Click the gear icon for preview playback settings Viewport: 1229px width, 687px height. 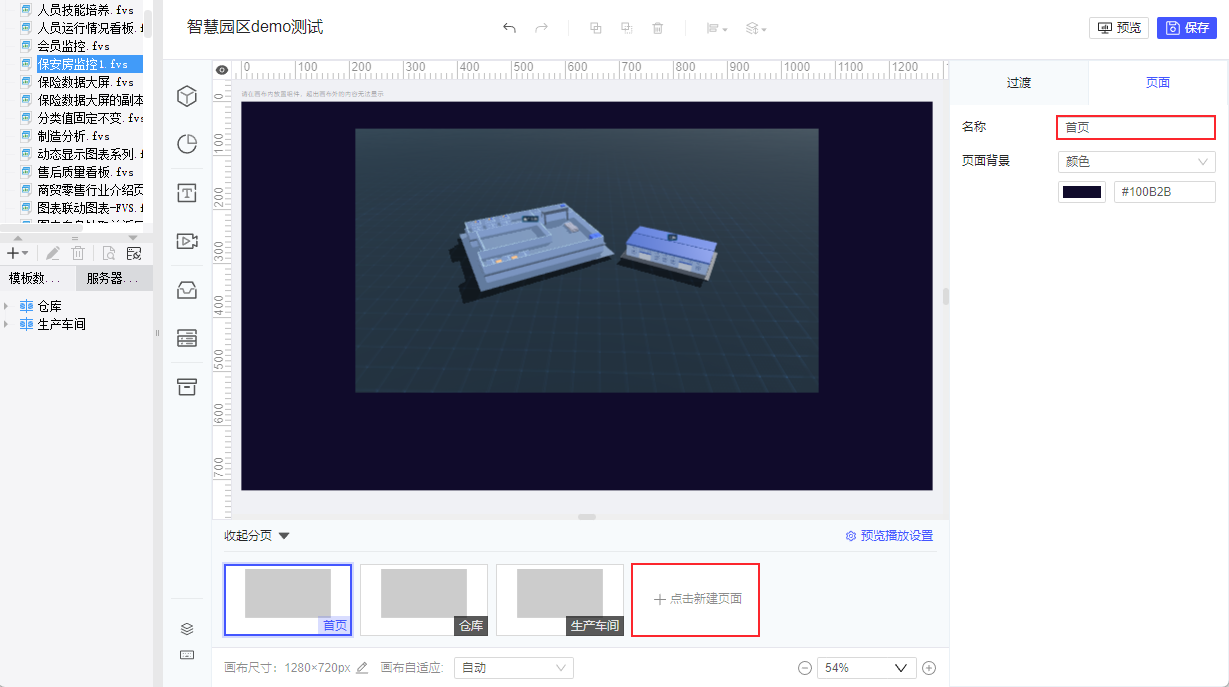coord(851,536)
